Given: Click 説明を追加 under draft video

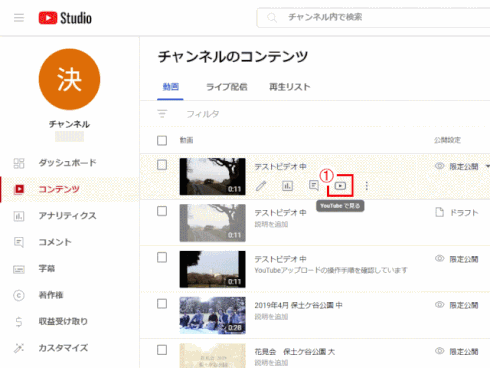Looking at the screenshot, I should pos(271,224).
